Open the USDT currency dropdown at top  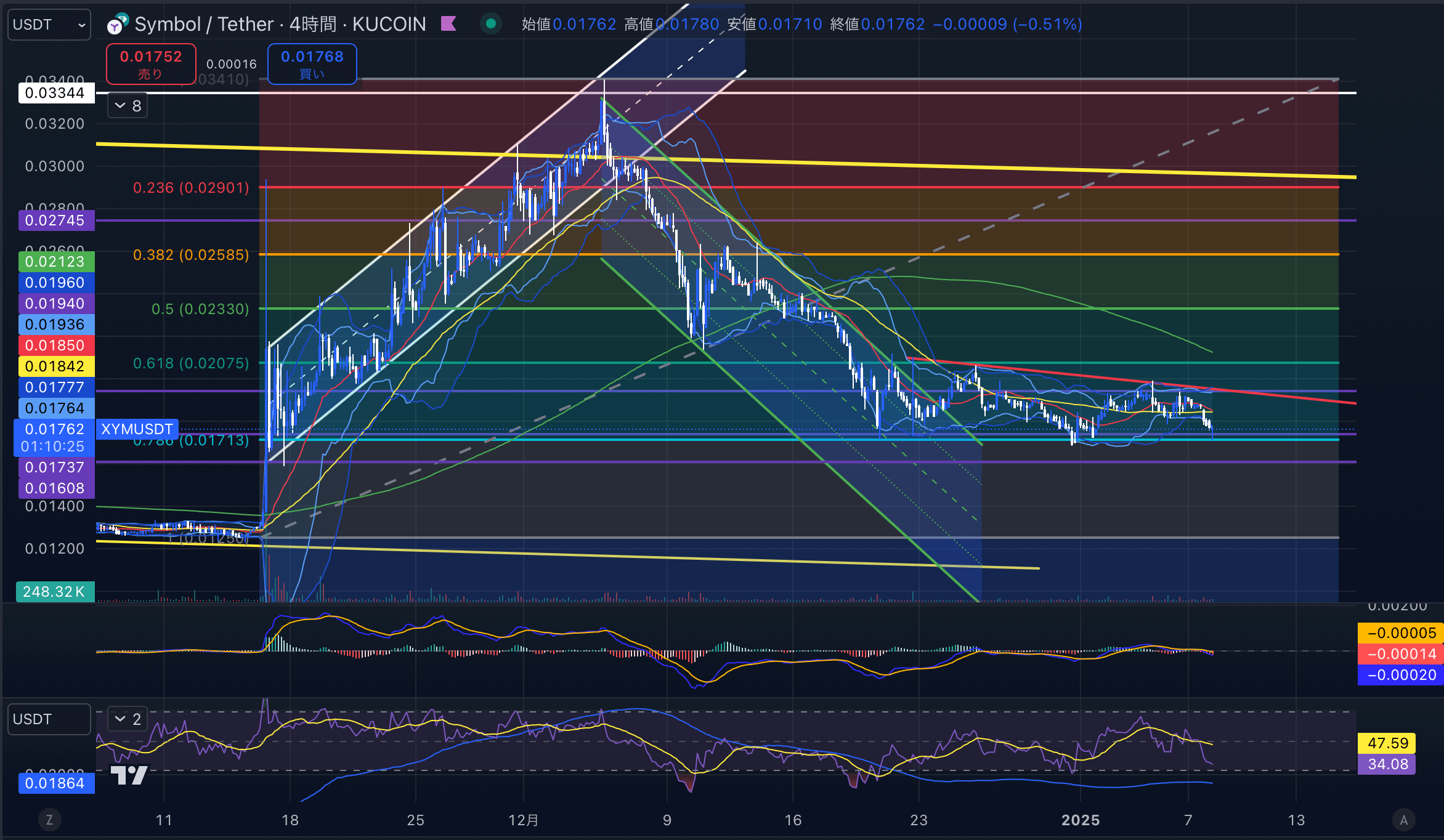click(x=49, y=25)
